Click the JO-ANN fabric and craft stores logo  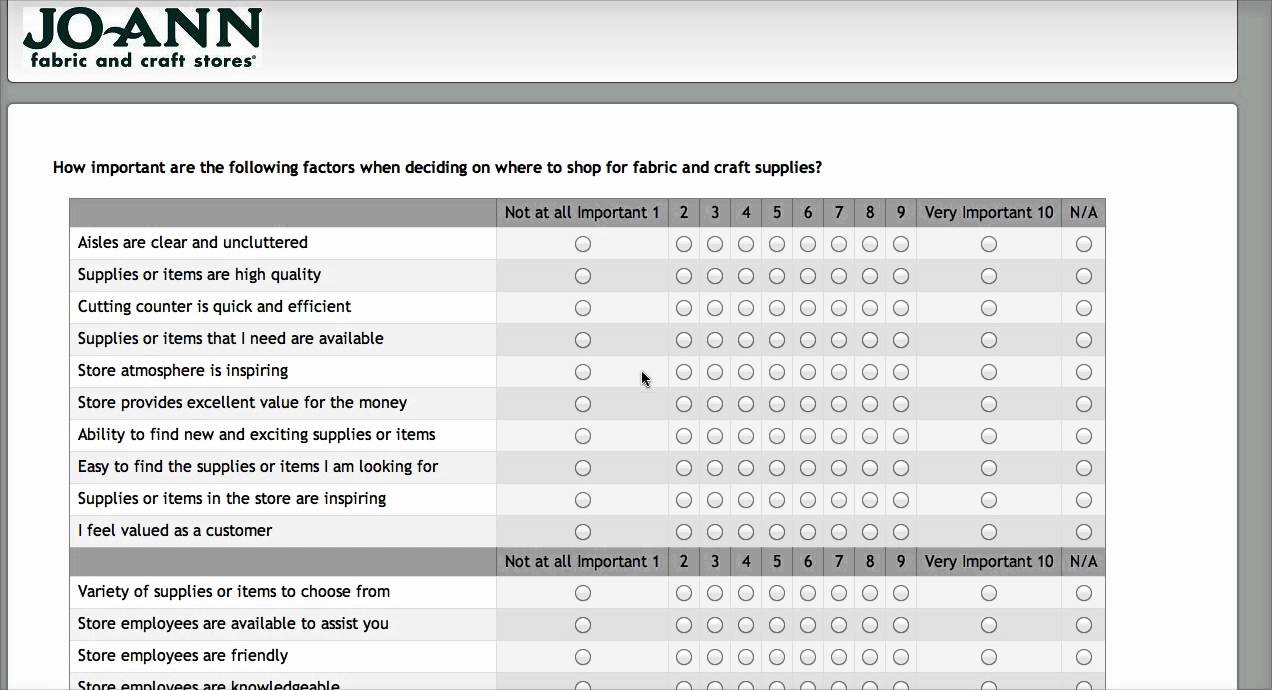point(142,38)
